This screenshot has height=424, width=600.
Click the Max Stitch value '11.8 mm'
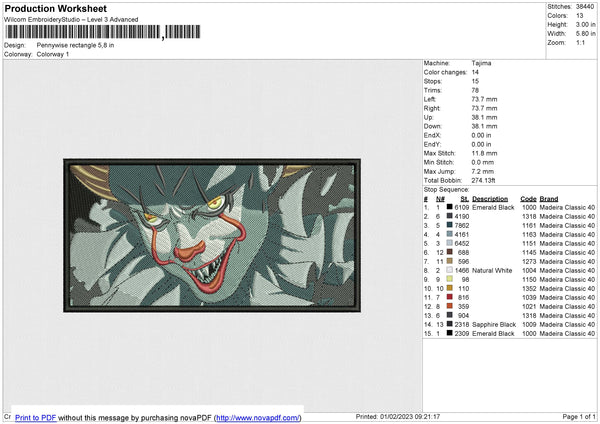tap(484, 153)
